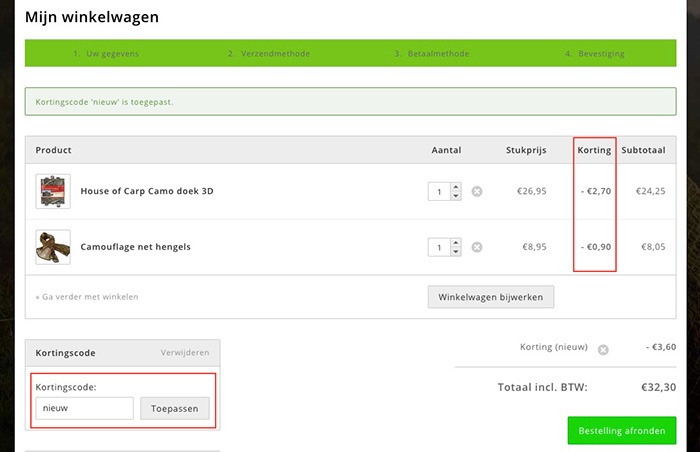
Task: Go to step 1 Uw gegevens
Action: (x=96, y=53)
